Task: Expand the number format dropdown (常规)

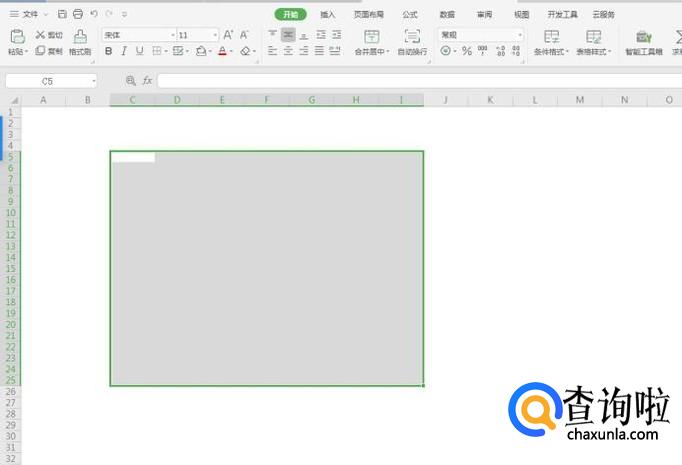Action: (480, 35)
